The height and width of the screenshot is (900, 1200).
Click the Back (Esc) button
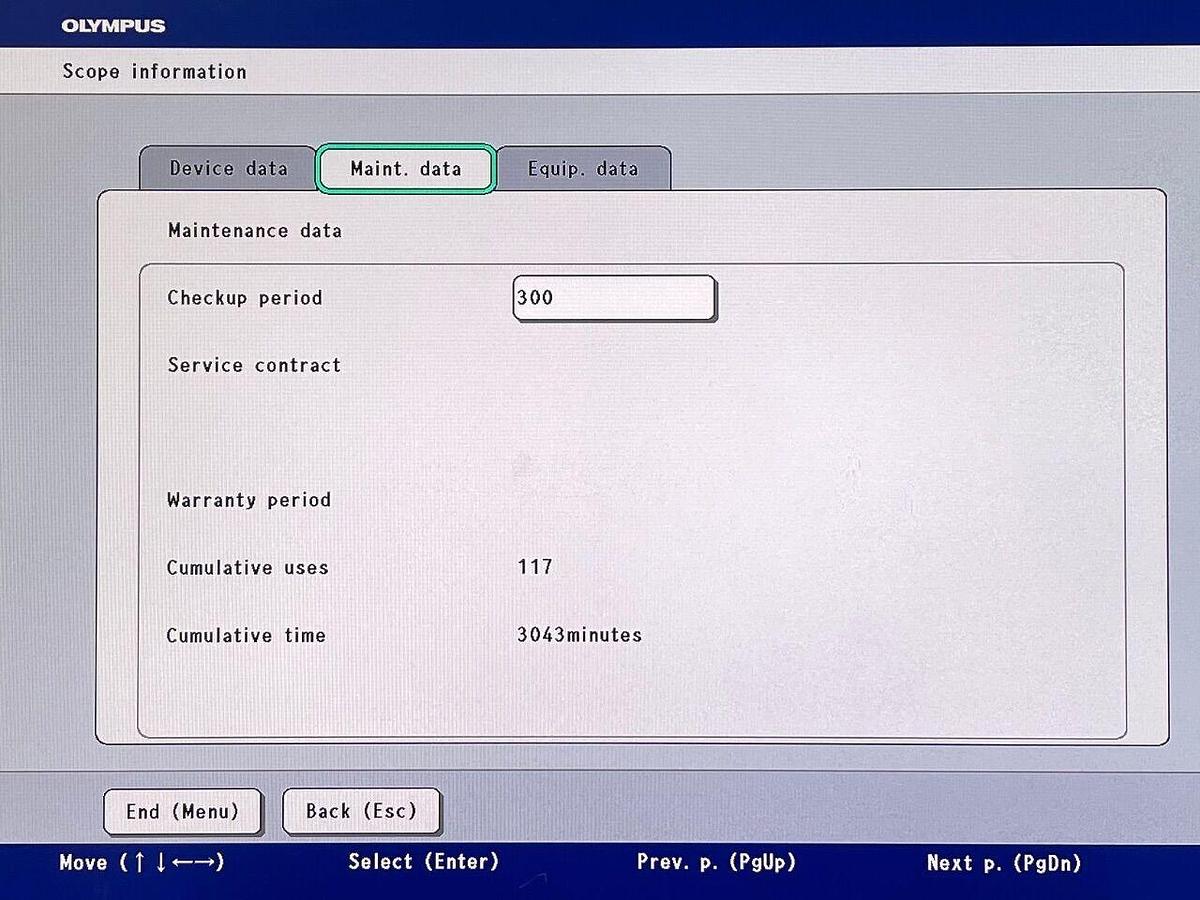[361, 811]
